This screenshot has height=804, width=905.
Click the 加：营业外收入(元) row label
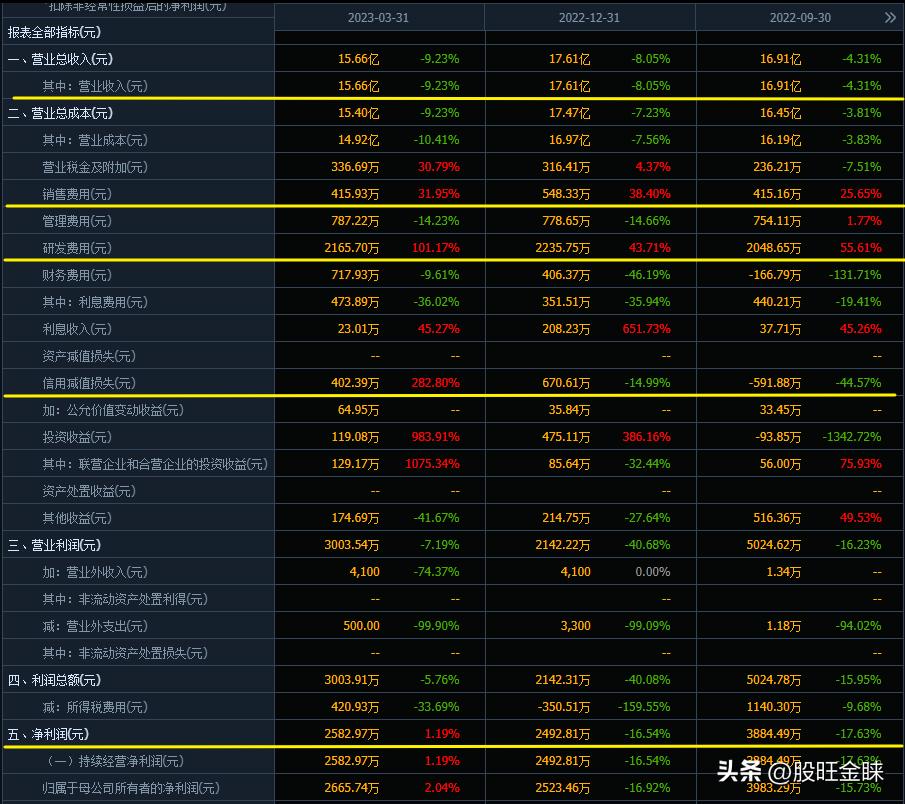point(95,573)
